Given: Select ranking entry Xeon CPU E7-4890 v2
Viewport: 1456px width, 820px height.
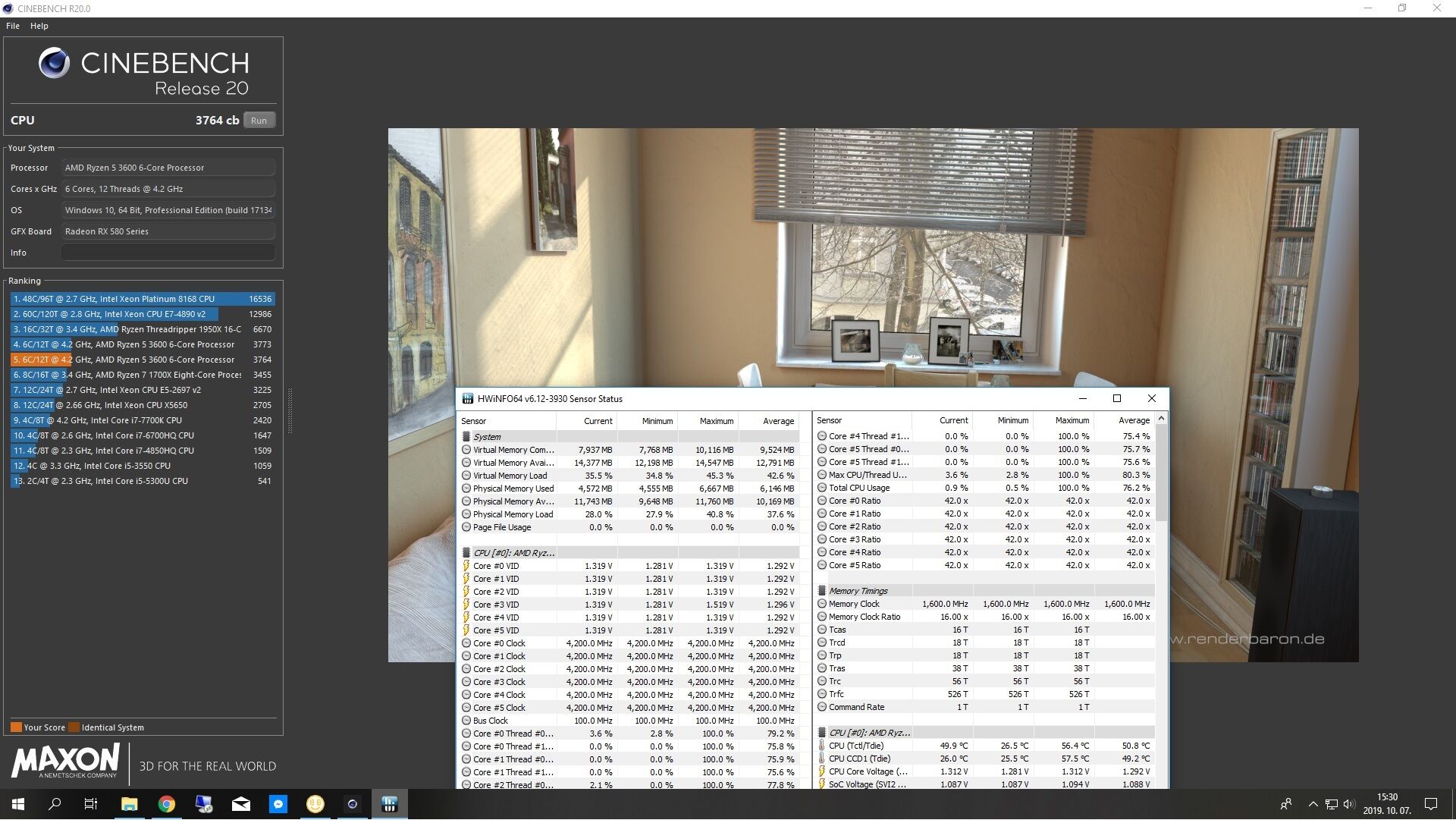Looking at the screenshot, I should coord(143,314).
